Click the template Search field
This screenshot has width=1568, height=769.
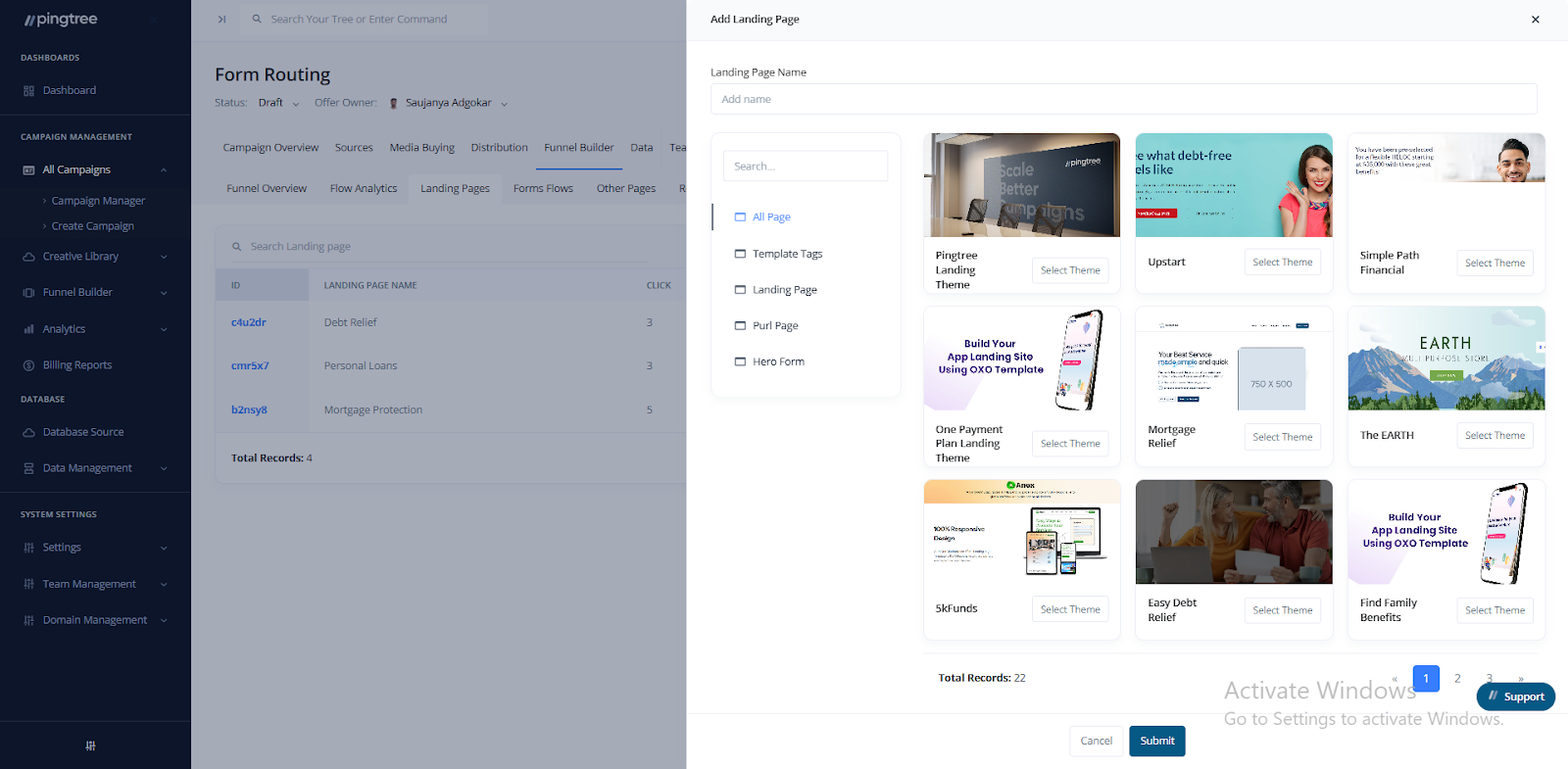pyautogui.click(x=806, y=167)
